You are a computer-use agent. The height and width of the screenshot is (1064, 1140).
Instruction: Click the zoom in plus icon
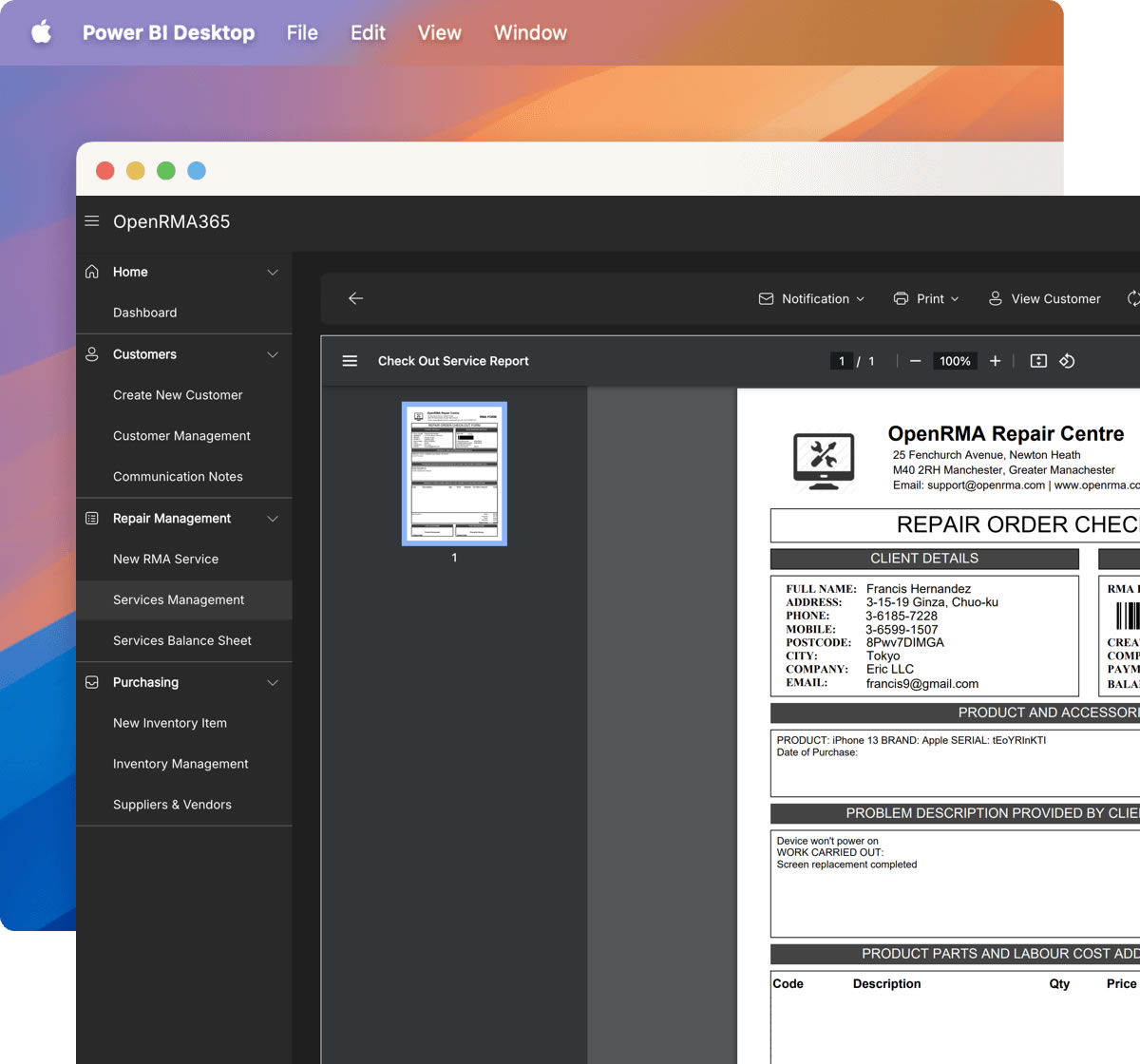click(995, 361)
